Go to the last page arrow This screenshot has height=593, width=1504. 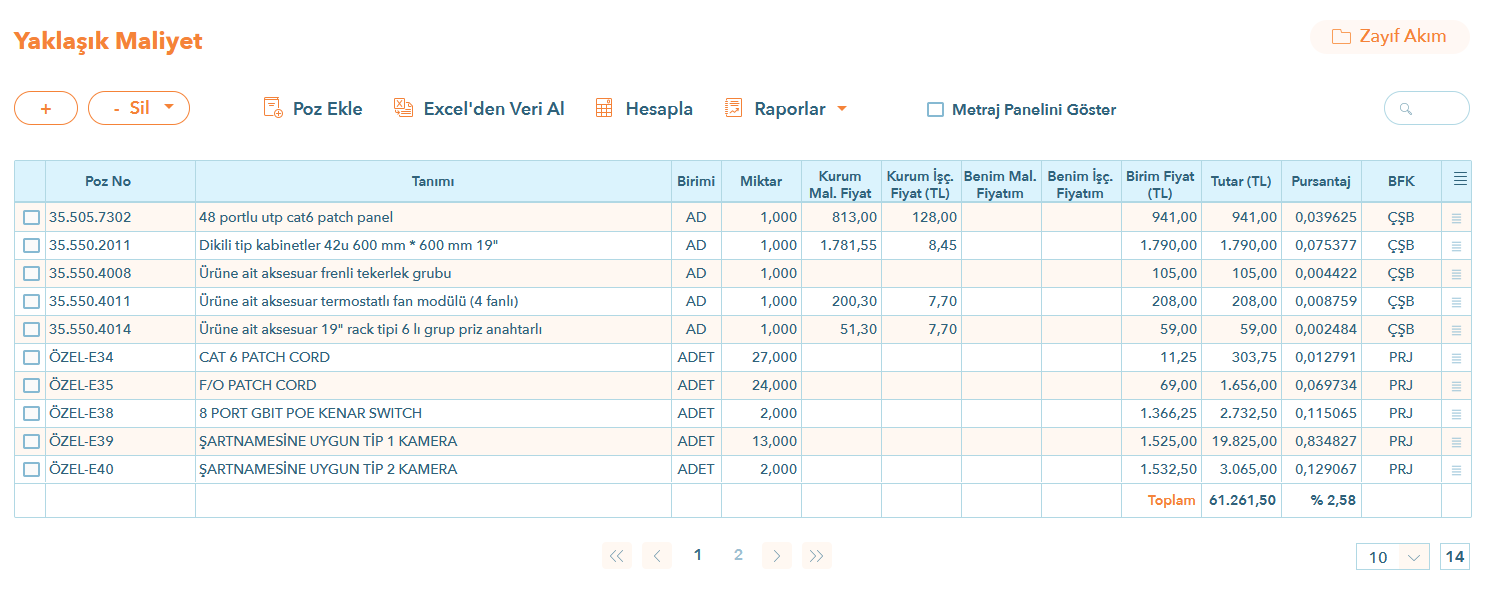click(x=816, y=556)
